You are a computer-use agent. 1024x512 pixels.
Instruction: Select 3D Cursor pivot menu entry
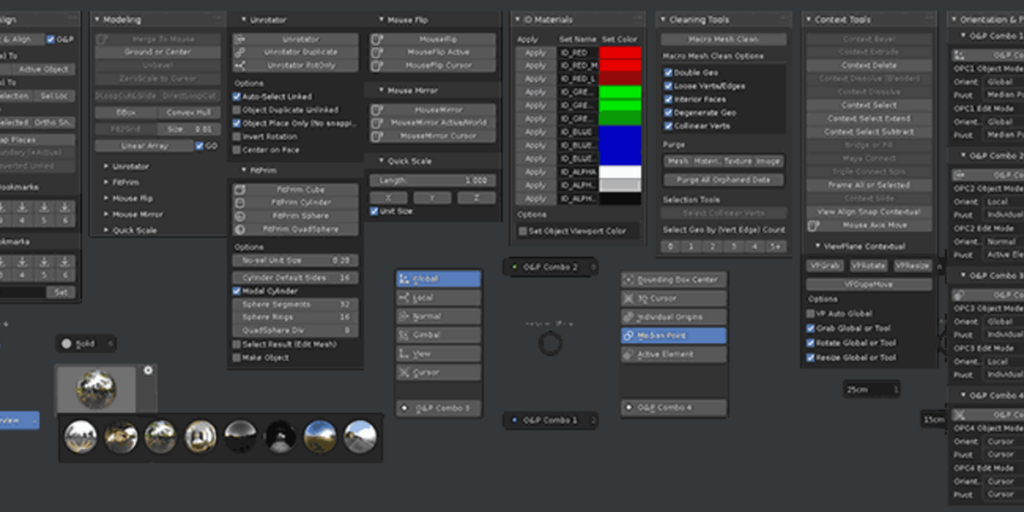(673, 298)
